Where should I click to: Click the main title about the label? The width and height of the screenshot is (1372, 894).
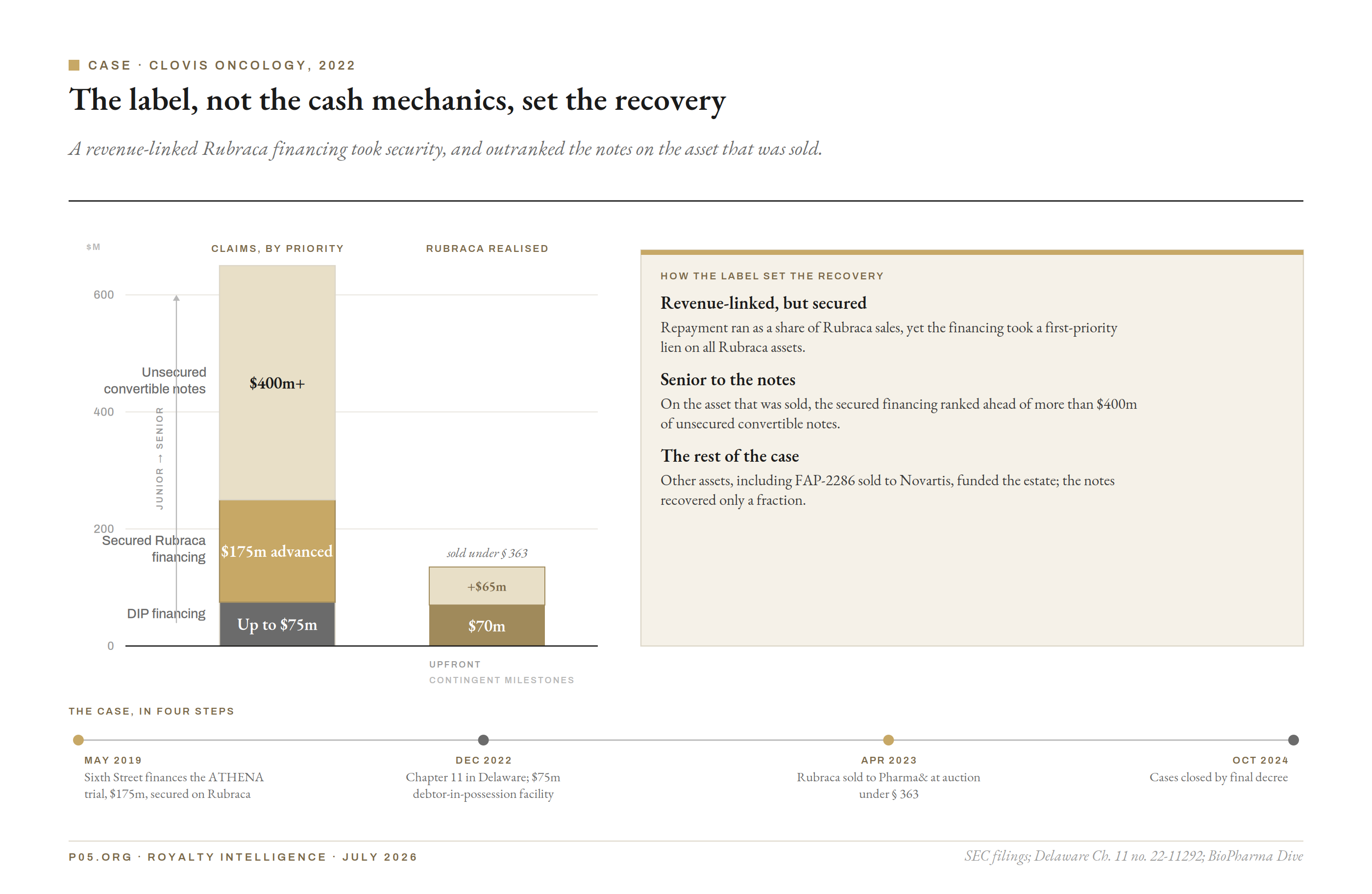pyautogui.click(x=397, y=100)
